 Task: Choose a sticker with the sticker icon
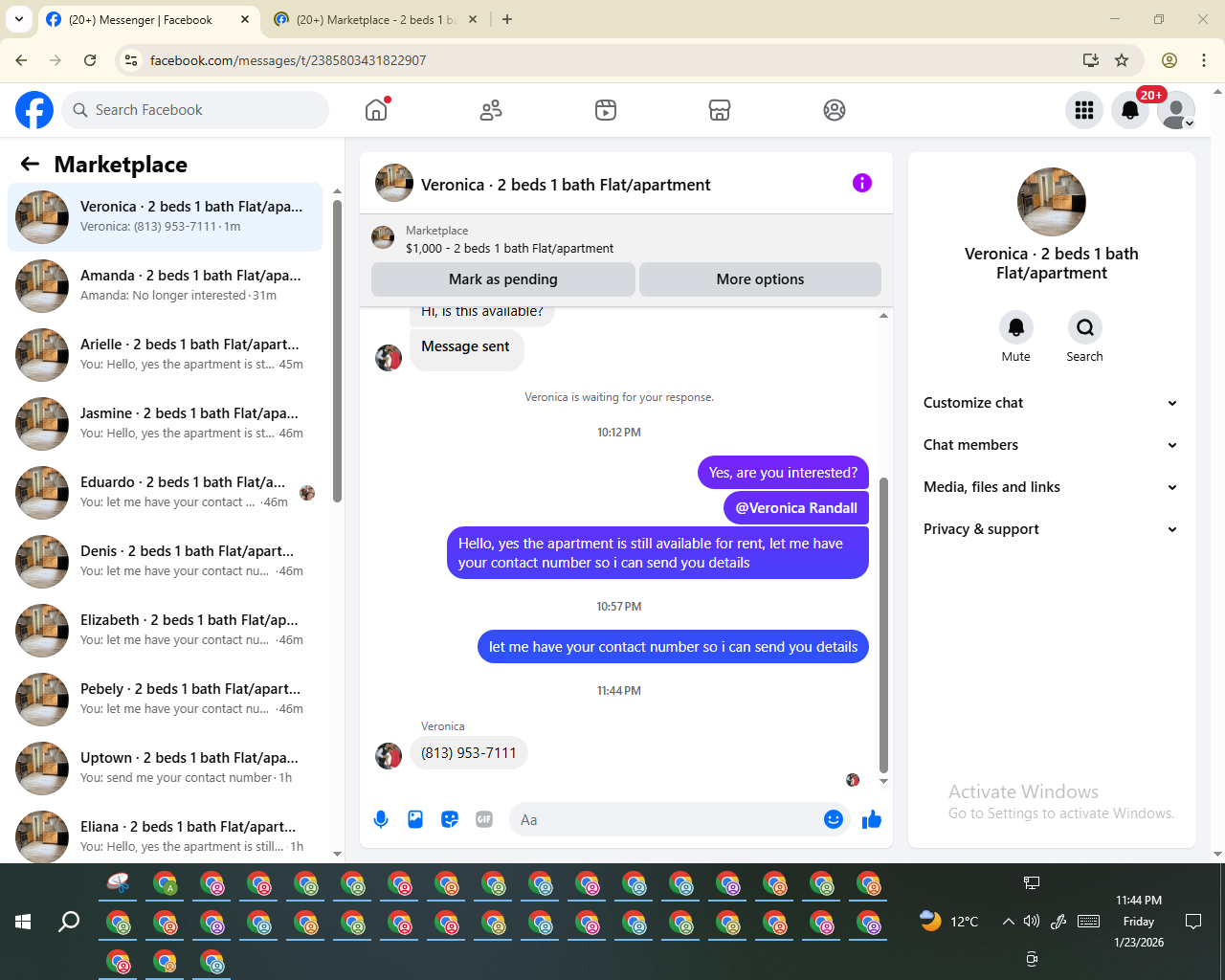(450, 819)
